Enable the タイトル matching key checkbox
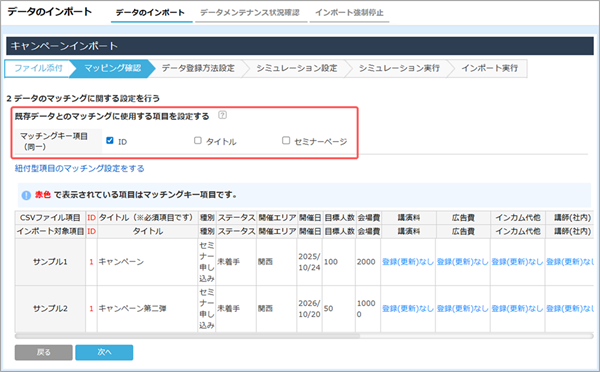 197,140
